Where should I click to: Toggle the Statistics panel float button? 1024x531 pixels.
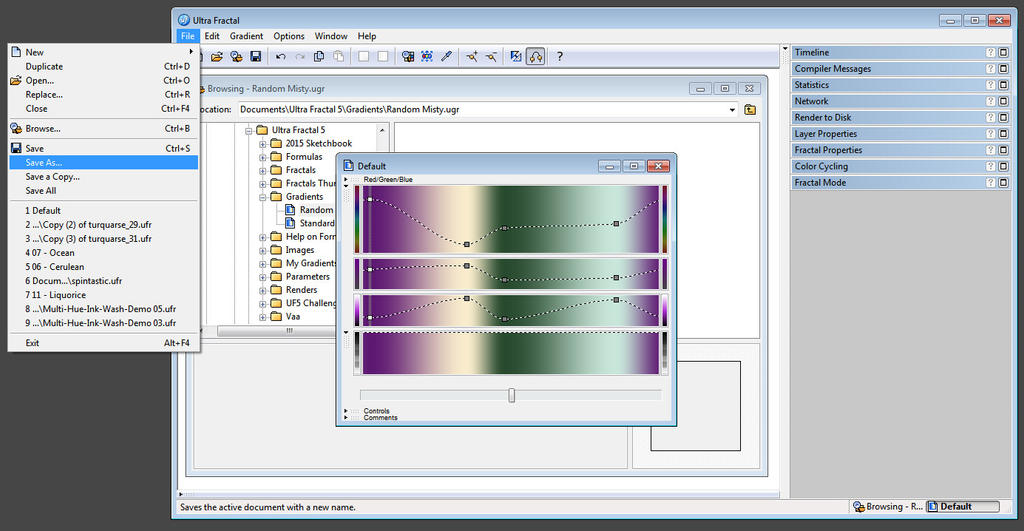1003,85
